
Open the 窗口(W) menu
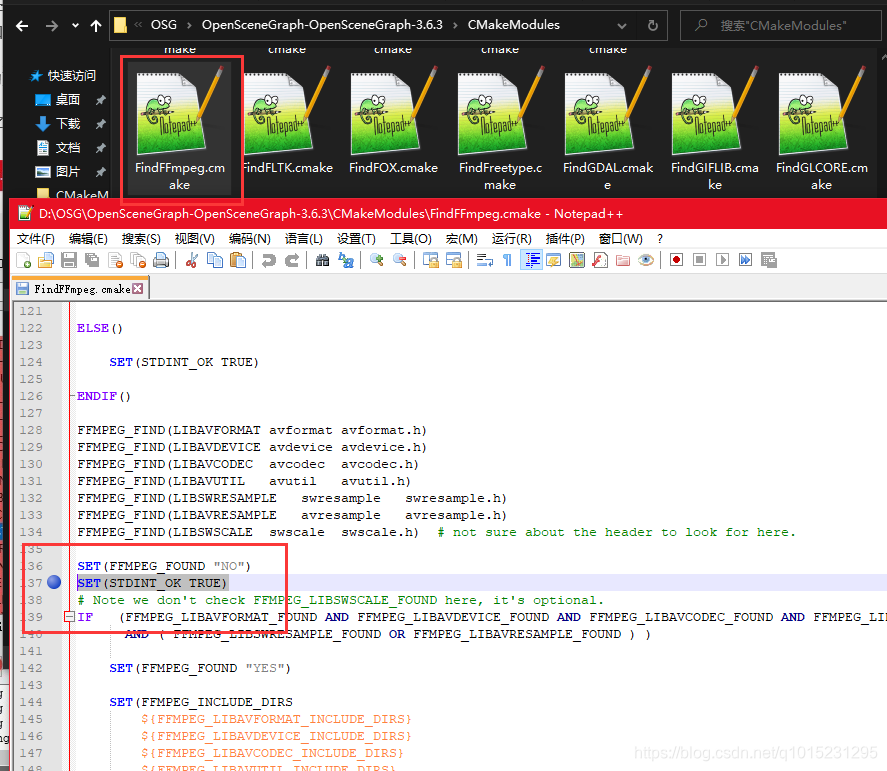621,239
